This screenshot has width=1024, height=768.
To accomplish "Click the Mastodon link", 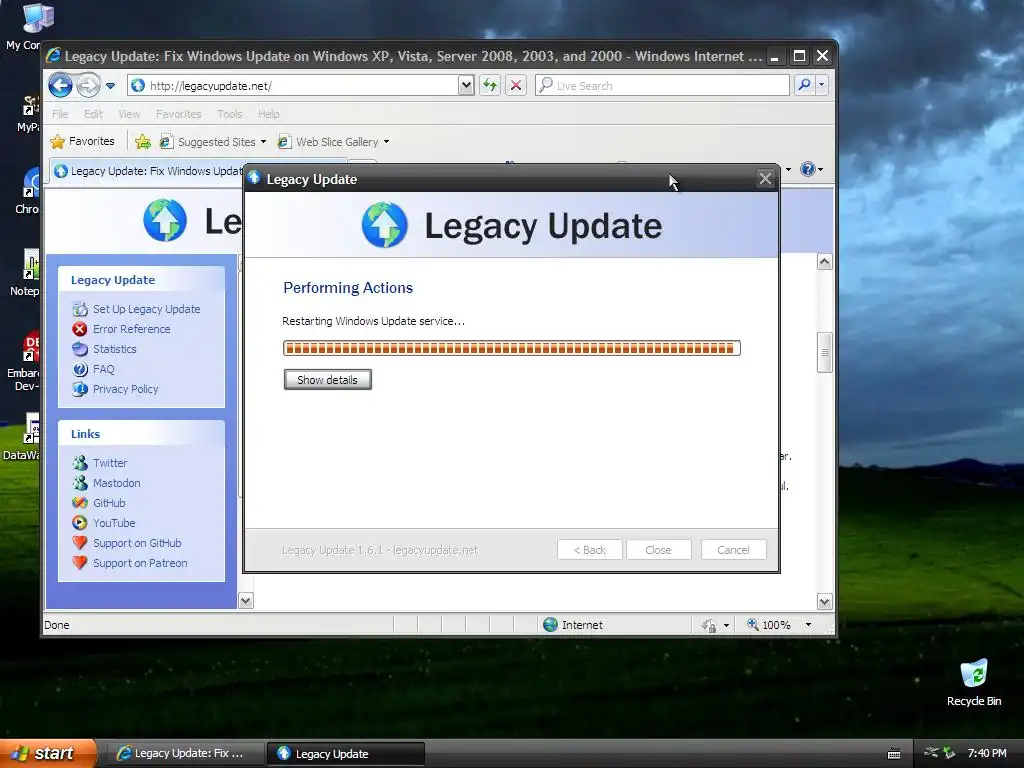I will pyautogui.click(x=116, y=483).
